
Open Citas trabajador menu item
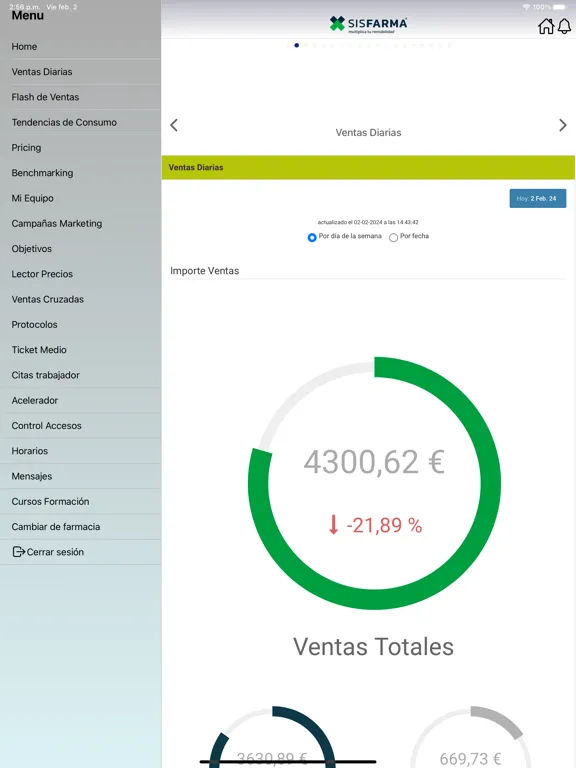pos(80,375)
